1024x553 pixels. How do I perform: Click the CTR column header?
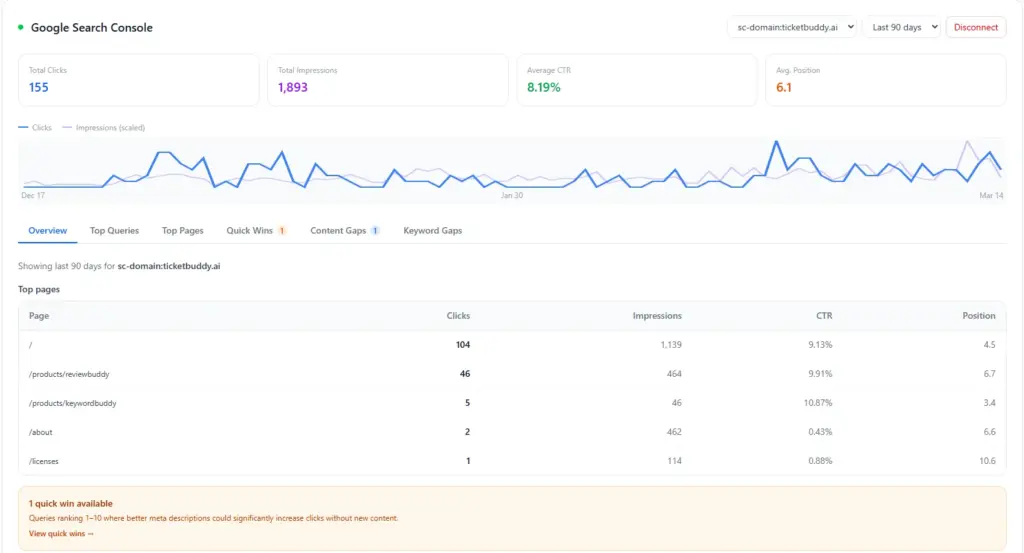click(824, 315)
